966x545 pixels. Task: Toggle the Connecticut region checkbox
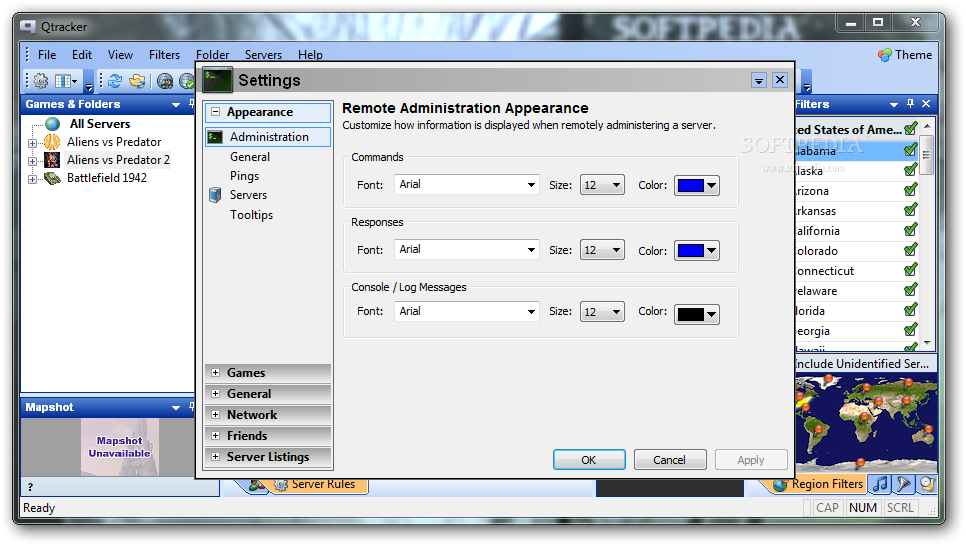pyautogui.click(x=911, y=270)
